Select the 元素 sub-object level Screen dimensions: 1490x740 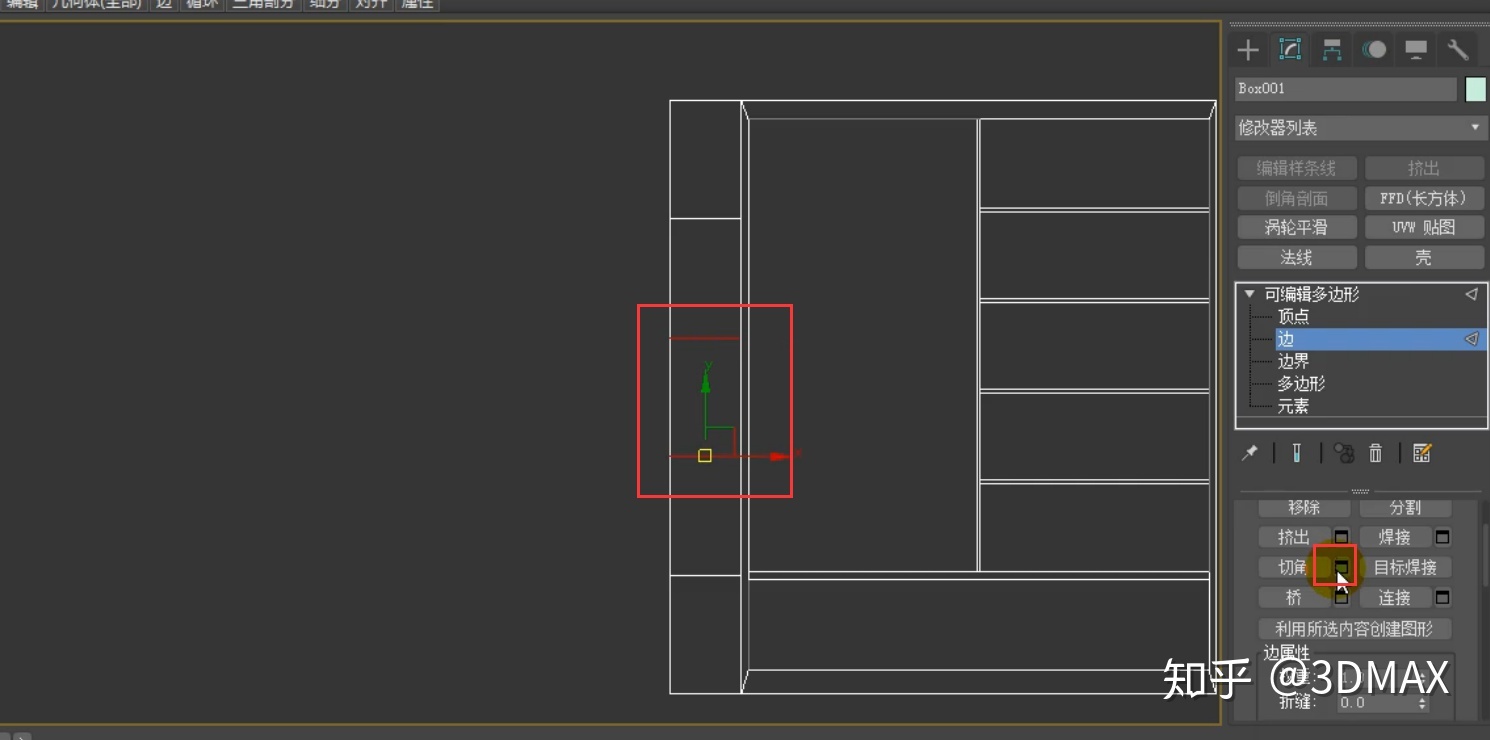point(1293,406)
